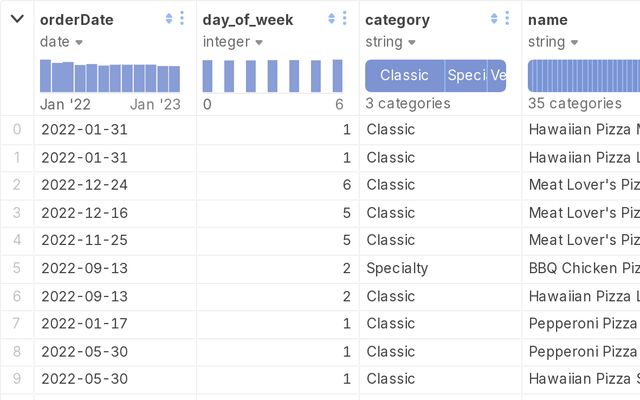Viewport: 640px width, 400px height.
Task: Select the 2022-12-24 date cell
Action: pos(84,185)
